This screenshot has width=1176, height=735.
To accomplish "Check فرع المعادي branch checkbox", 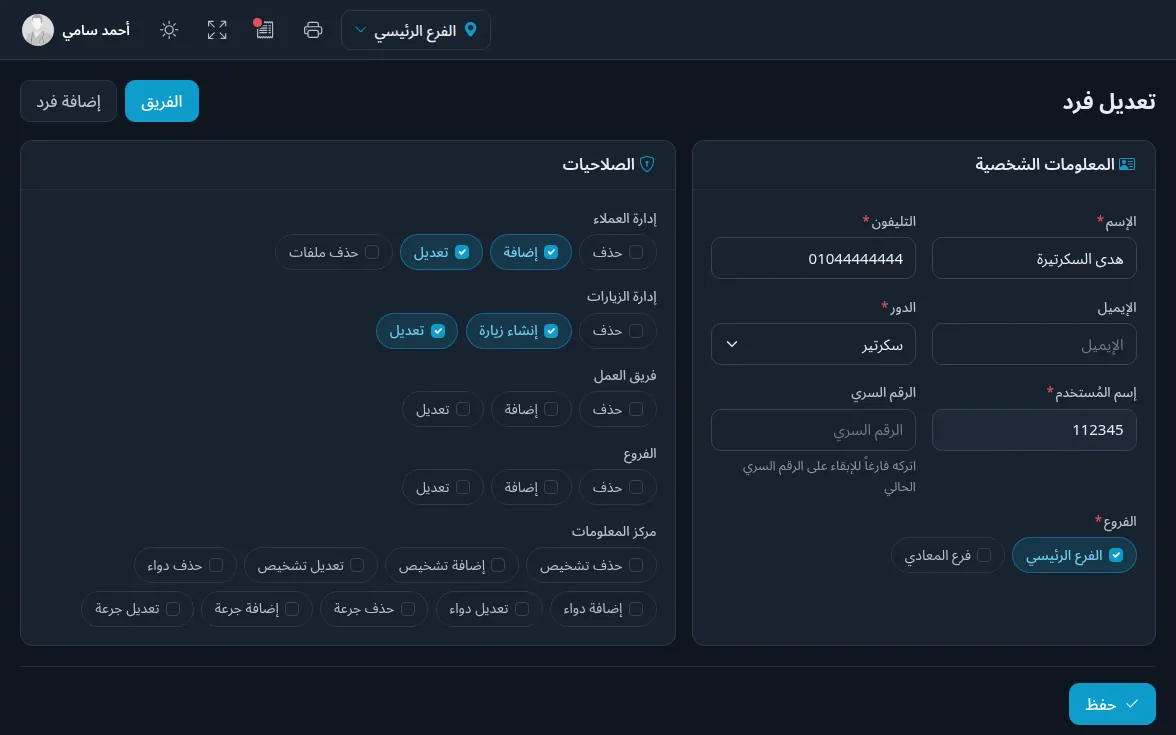I will [x=984, y=555].
